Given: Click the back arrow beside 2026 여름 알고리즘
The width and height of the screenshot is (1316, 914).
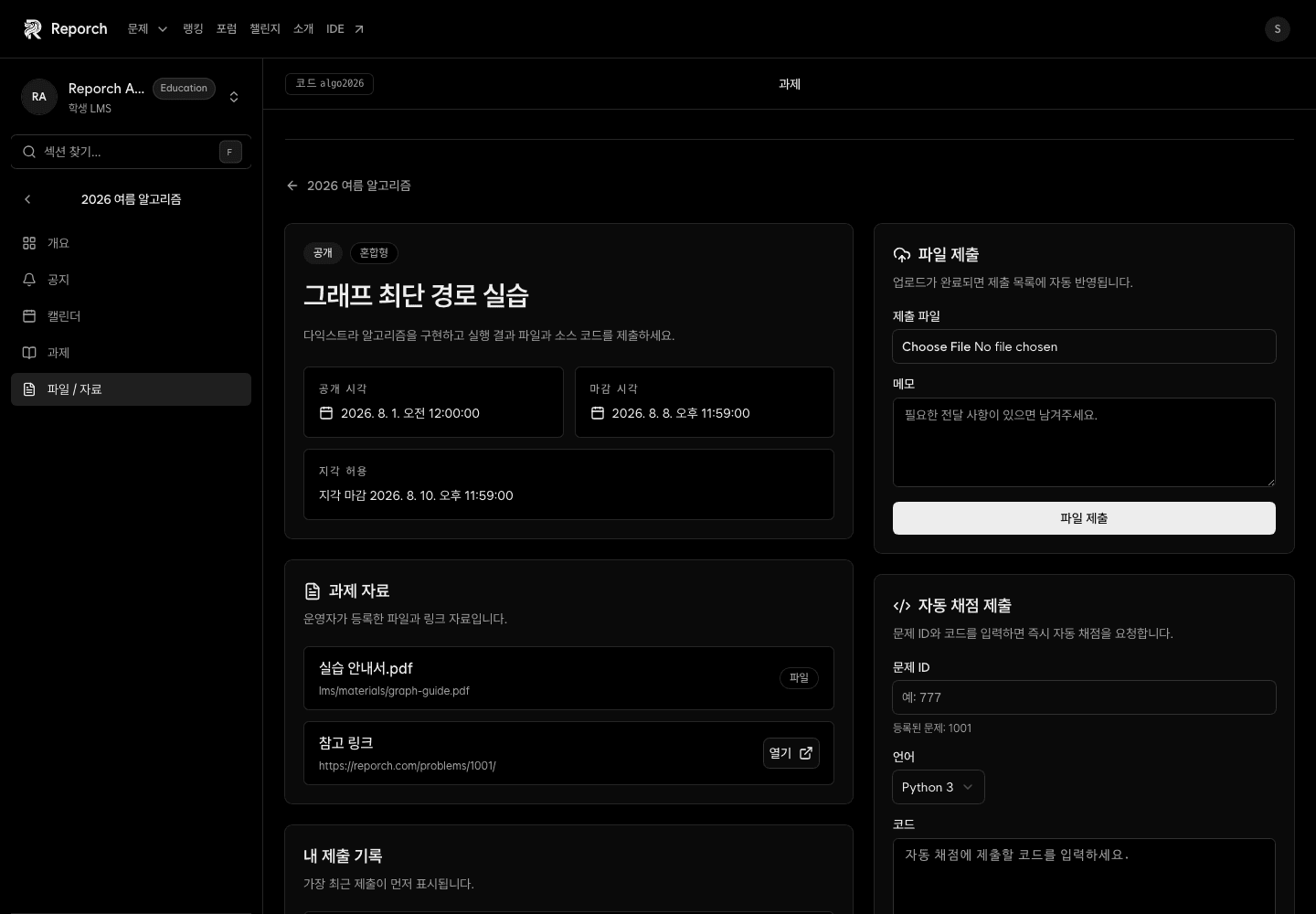Looking at the screenshot, I should [x=292, y=186].
